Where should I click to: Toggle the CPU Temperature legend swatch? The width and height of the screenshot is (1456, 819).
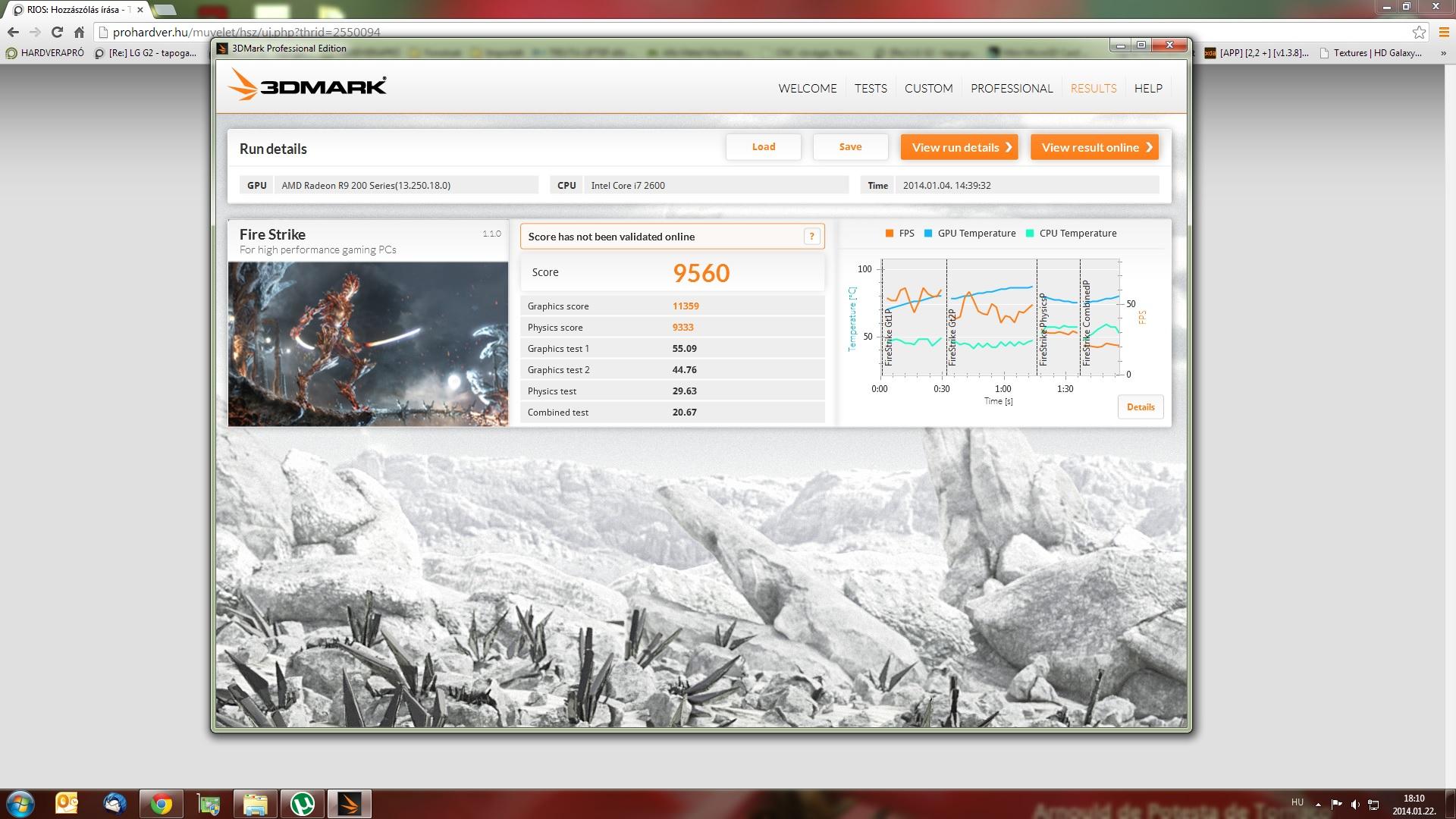(1030, 234)
